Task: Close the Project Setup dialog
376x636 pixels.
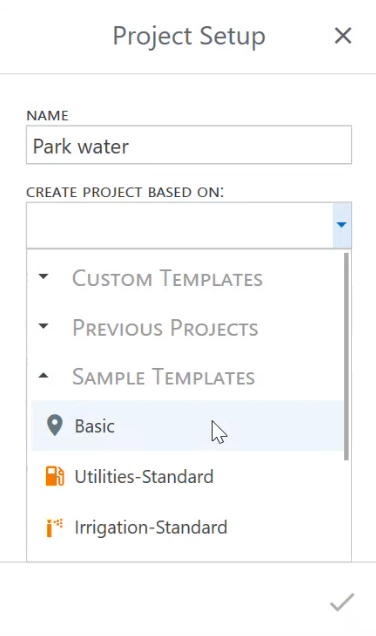Action: click(343, 36)
